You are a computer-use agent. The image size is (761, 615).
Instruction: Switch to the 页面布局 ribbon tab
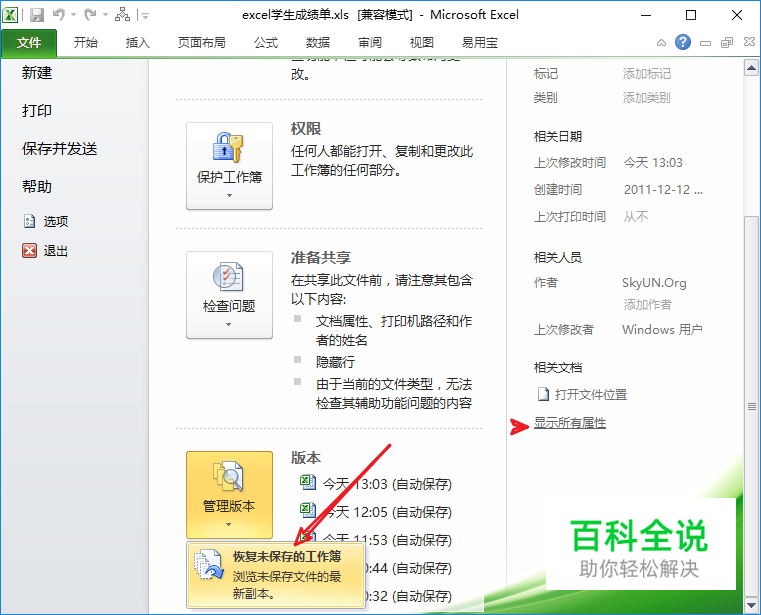(x=201, y=43)
